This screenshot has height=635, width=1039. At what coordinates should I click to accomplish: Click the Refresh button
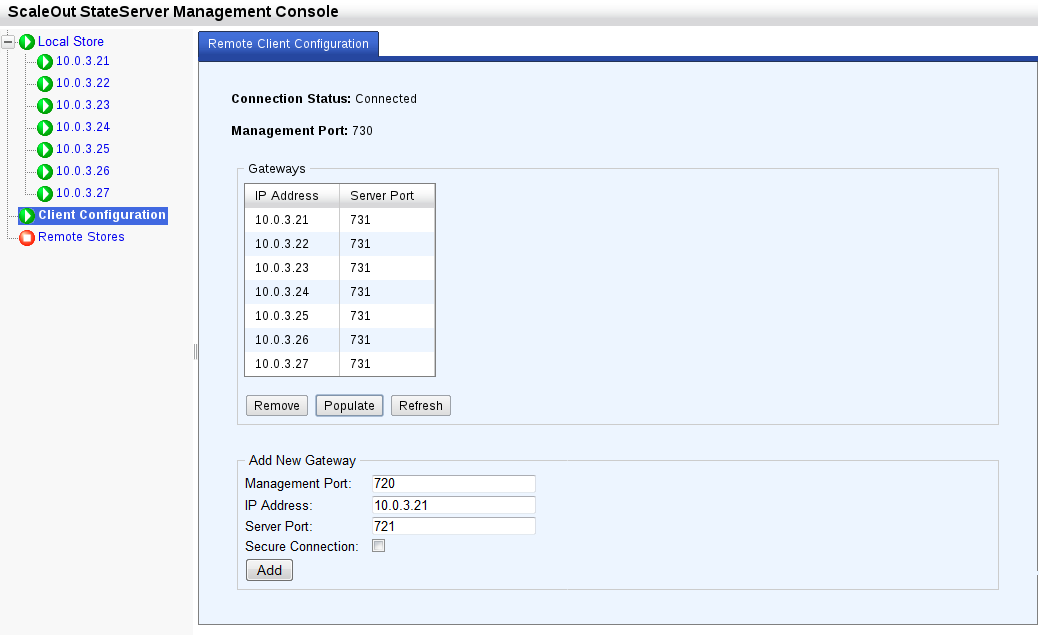[421, 406]
